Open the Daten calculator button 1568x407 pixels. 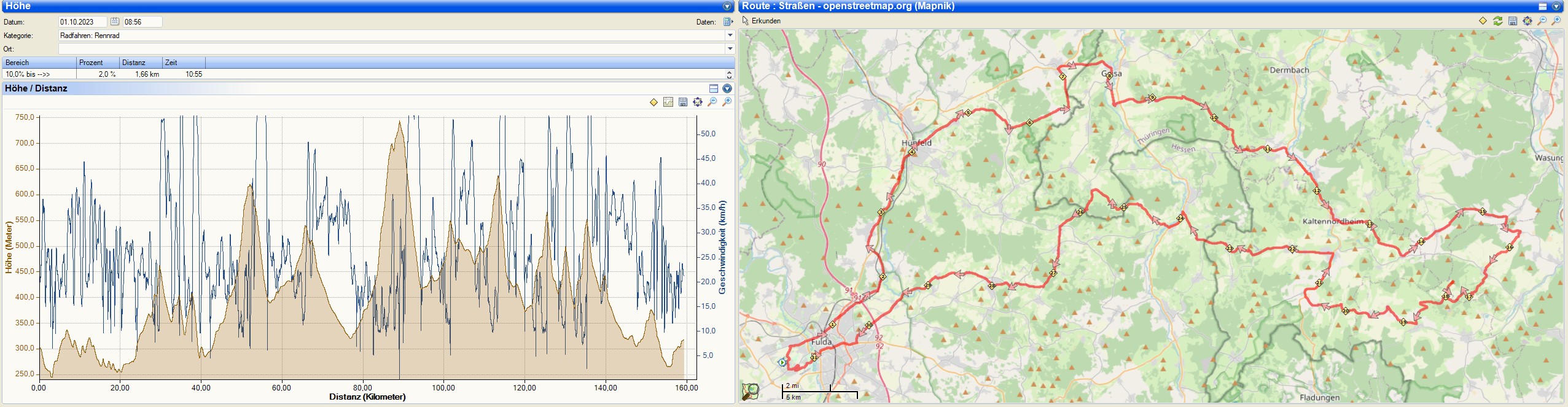pyautogui.click(x=728, y=22)
